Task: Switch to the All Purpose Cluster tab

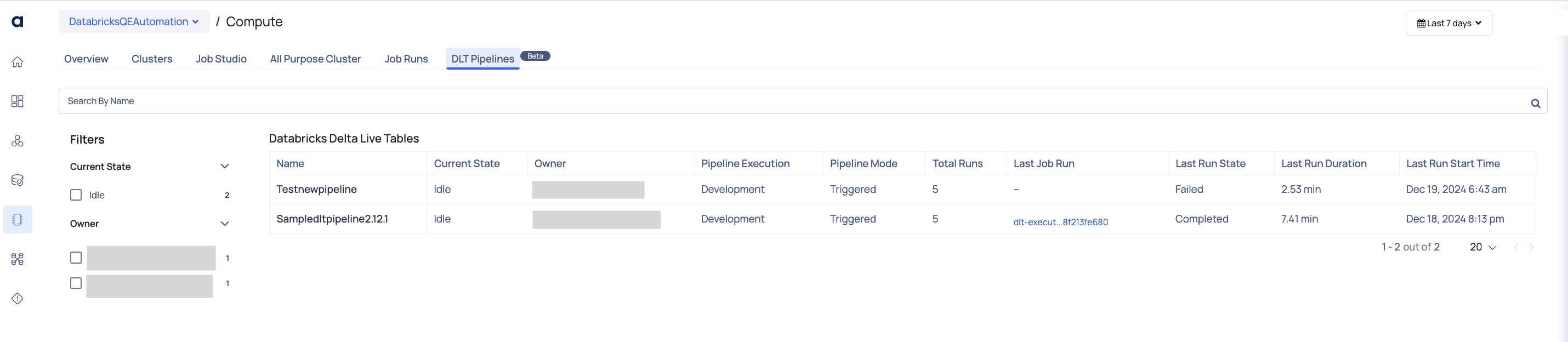Action: click(315, 59)
